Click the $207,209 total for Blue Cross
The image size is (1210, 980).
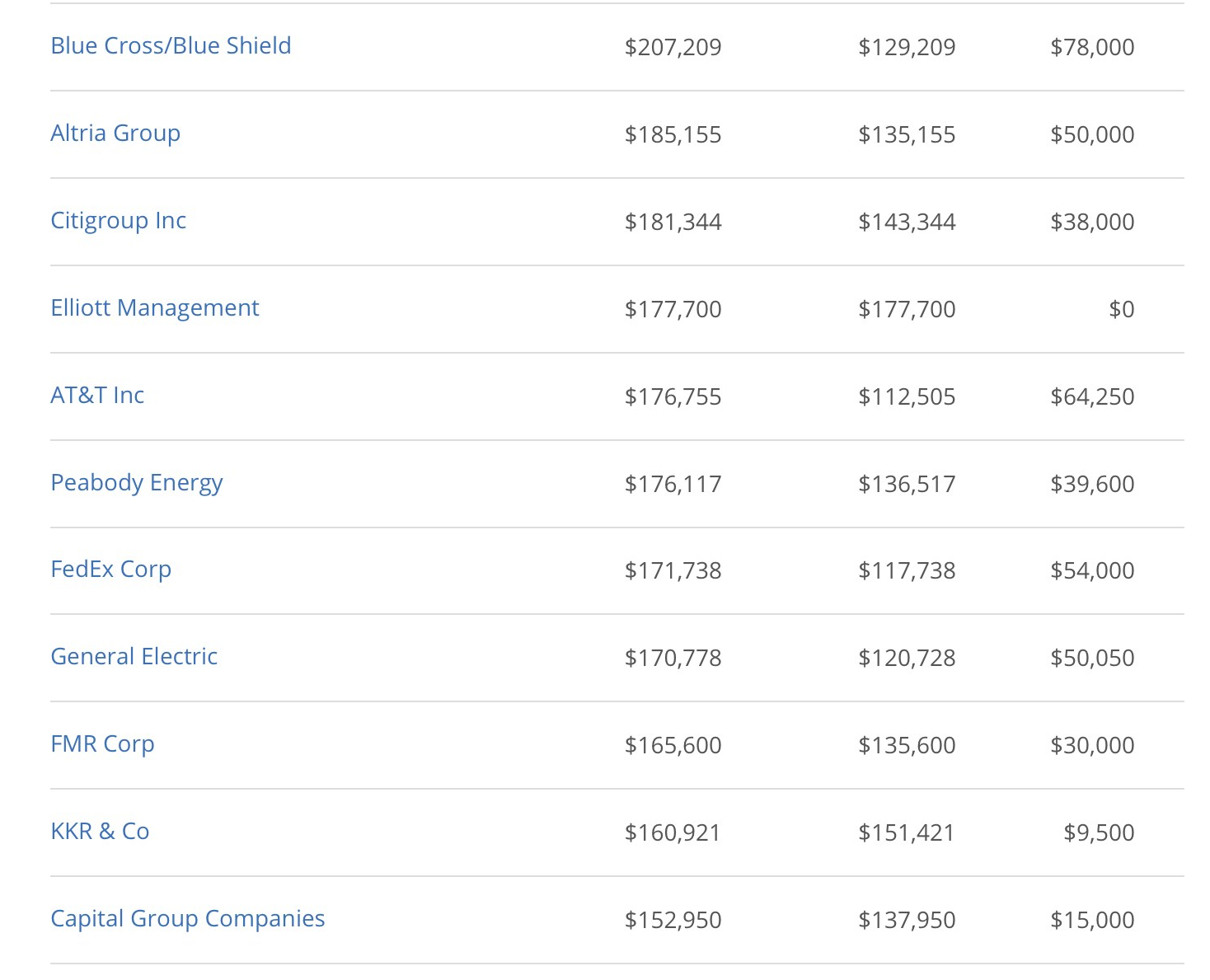tap(673, 48)
